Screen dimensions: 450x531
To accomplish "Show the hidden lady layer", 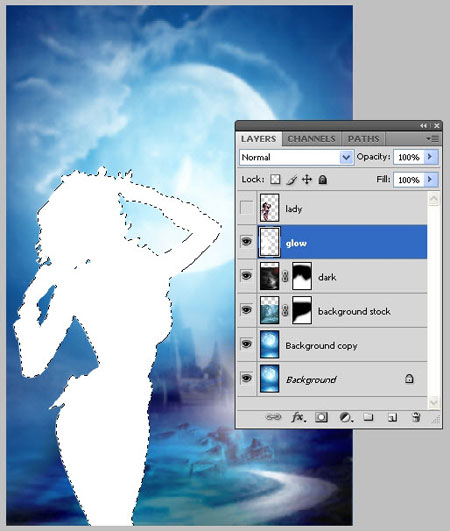I will coord(246,208).
